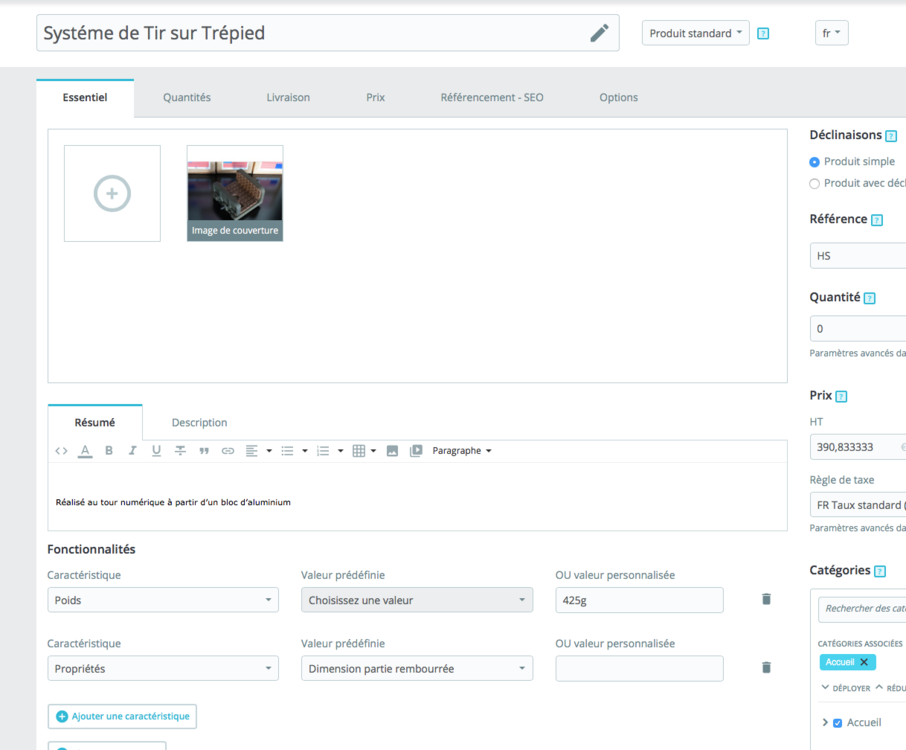Screen dimensions: 906x750
Task: Open the Choisissez une valeur dropdown
Action: pos(417,600)
